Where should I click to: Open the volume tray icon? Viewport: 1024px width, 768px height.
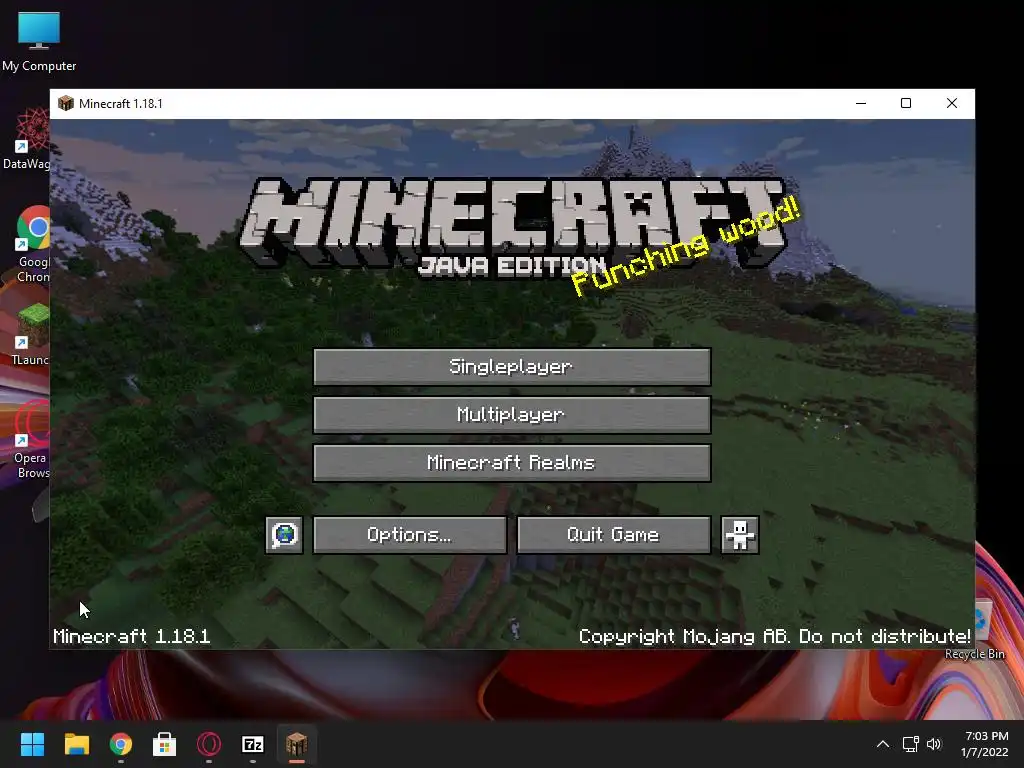click(x=934, y=744)
